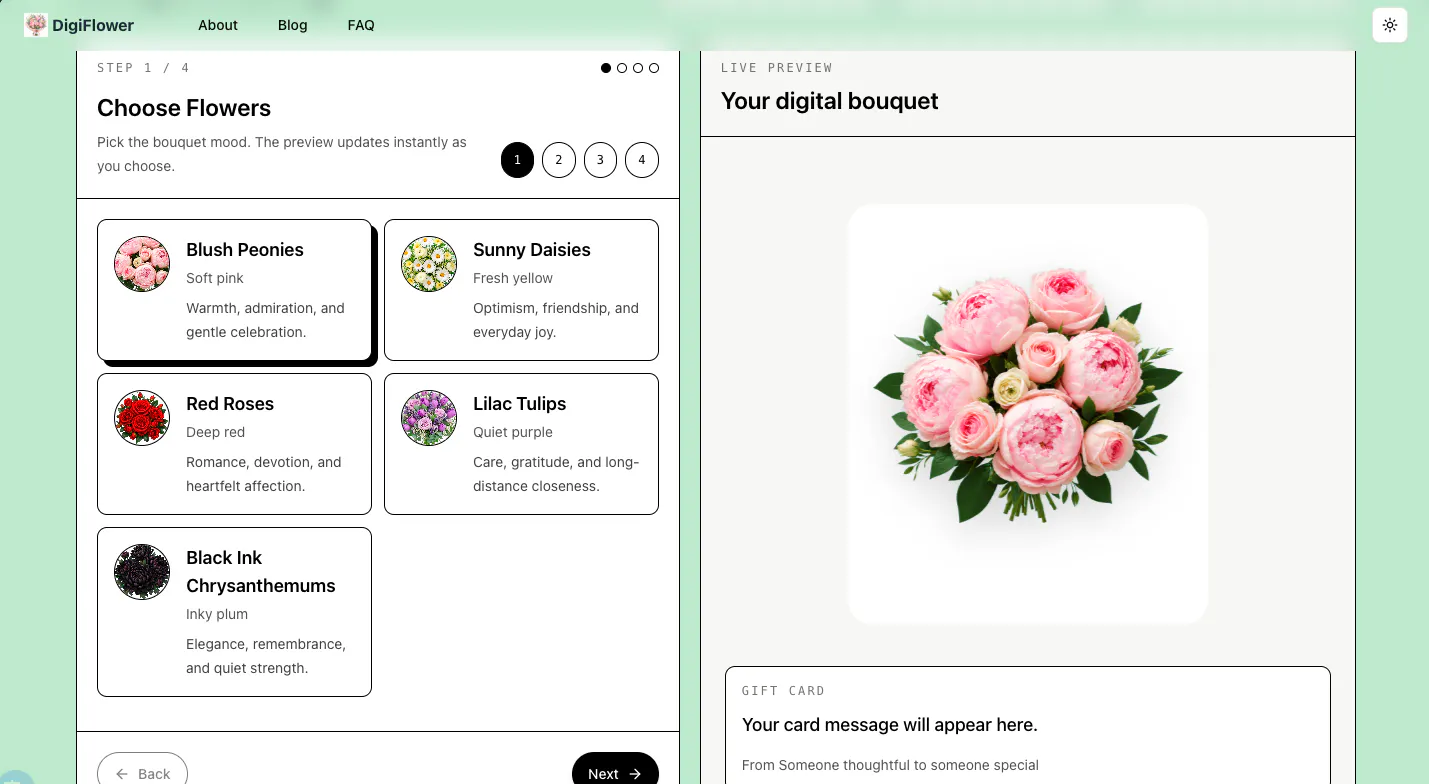The image size is (1429, 784).
Task: Select the Blush Peonies card
Action: [234, 289]
